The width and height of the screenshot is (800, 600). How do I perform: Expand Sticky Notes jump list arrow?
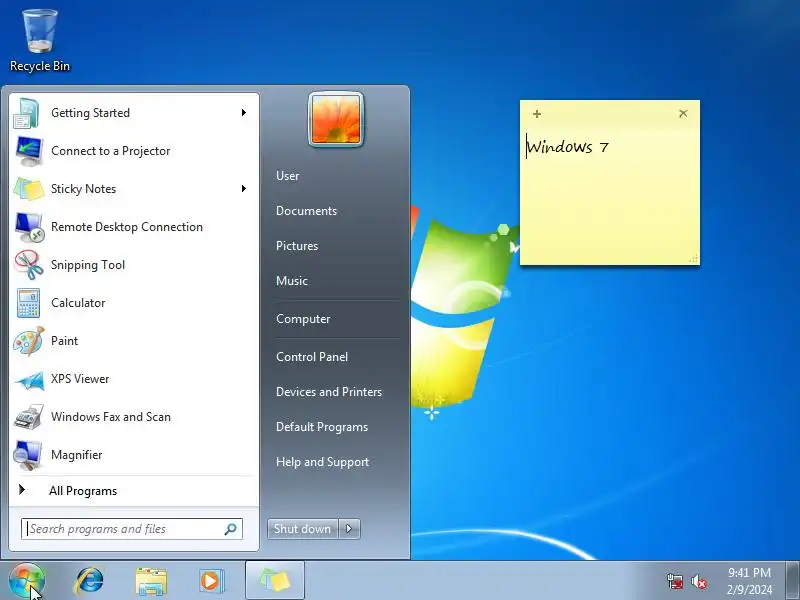point(244,189)
